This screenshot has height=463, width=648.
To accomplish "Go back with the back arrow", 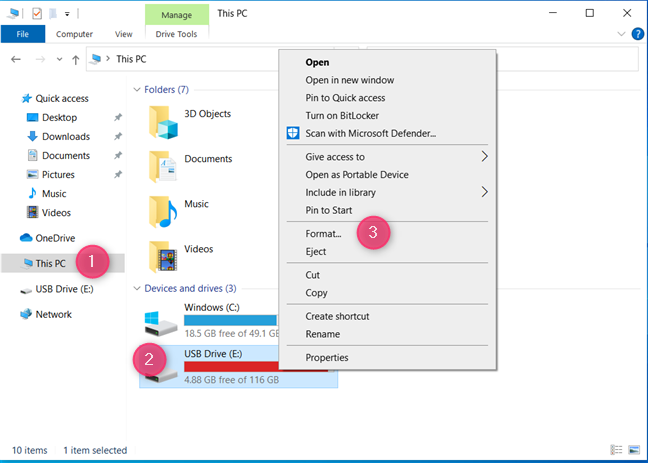I will pos(16,60).
